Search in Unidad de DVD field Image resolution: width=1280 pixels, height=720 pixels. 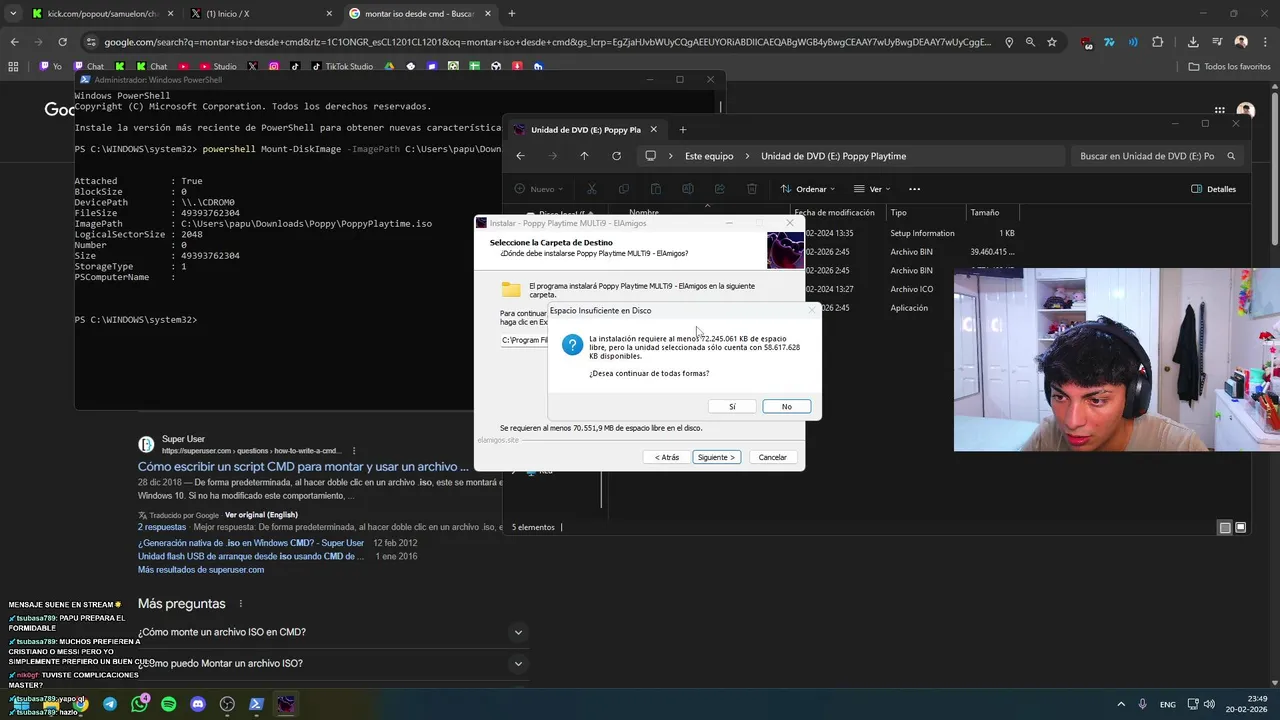click(1157, 156)
